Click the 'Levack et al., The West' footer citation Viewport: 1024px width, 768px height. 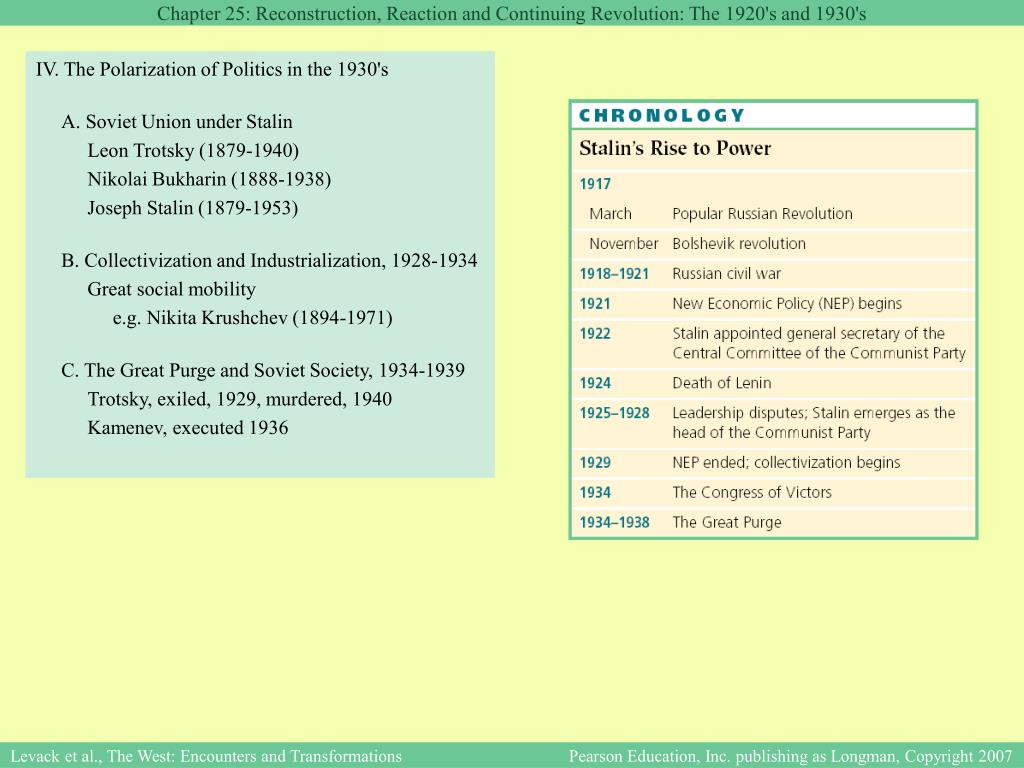206,756
